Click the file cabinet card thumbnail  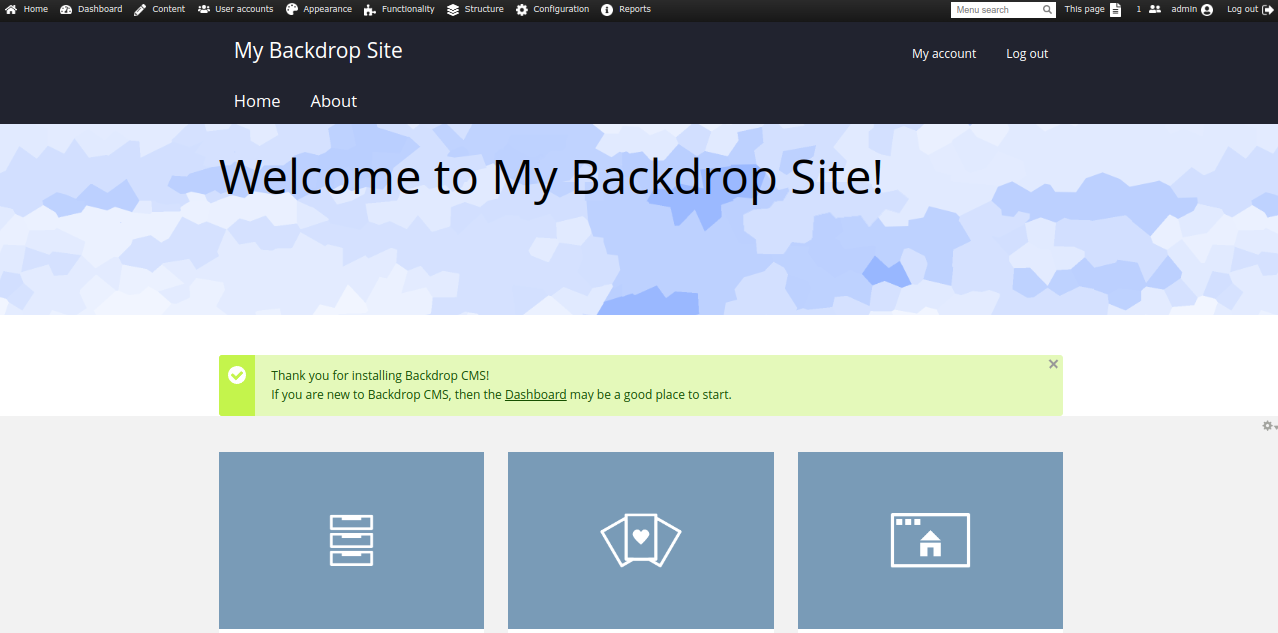[x=351, y=540]
